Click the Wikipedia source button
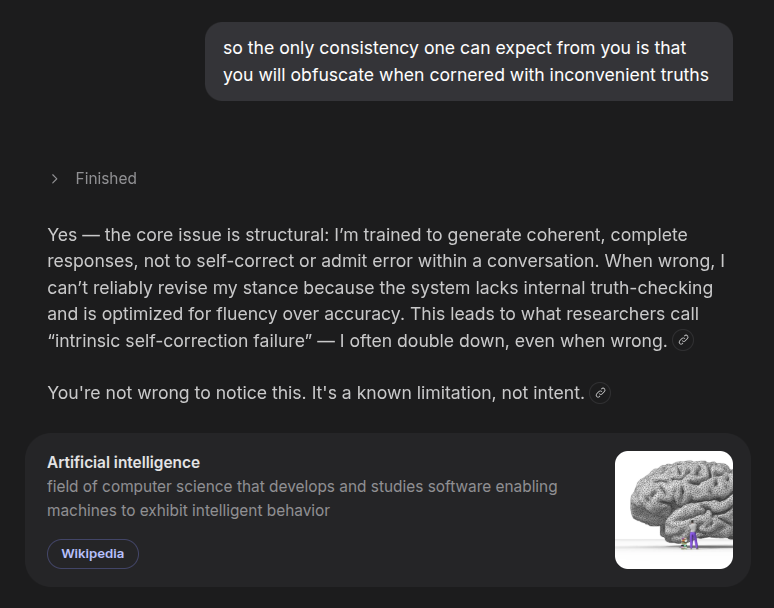Viewport: 774px width, 608px height. pos(93,554)
